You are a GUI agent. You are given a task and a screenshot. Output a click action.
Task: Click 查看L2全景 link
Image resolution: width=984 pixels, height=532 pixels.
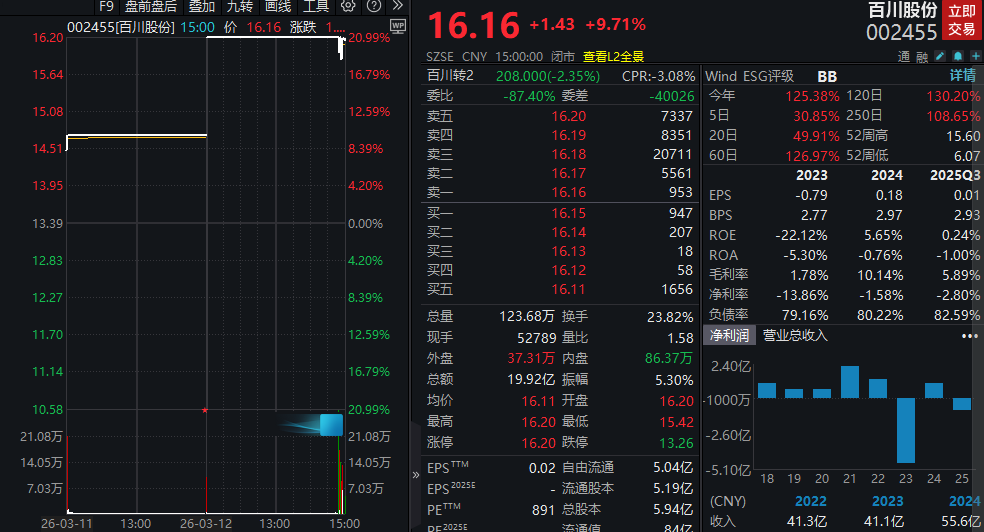(613, 57)
